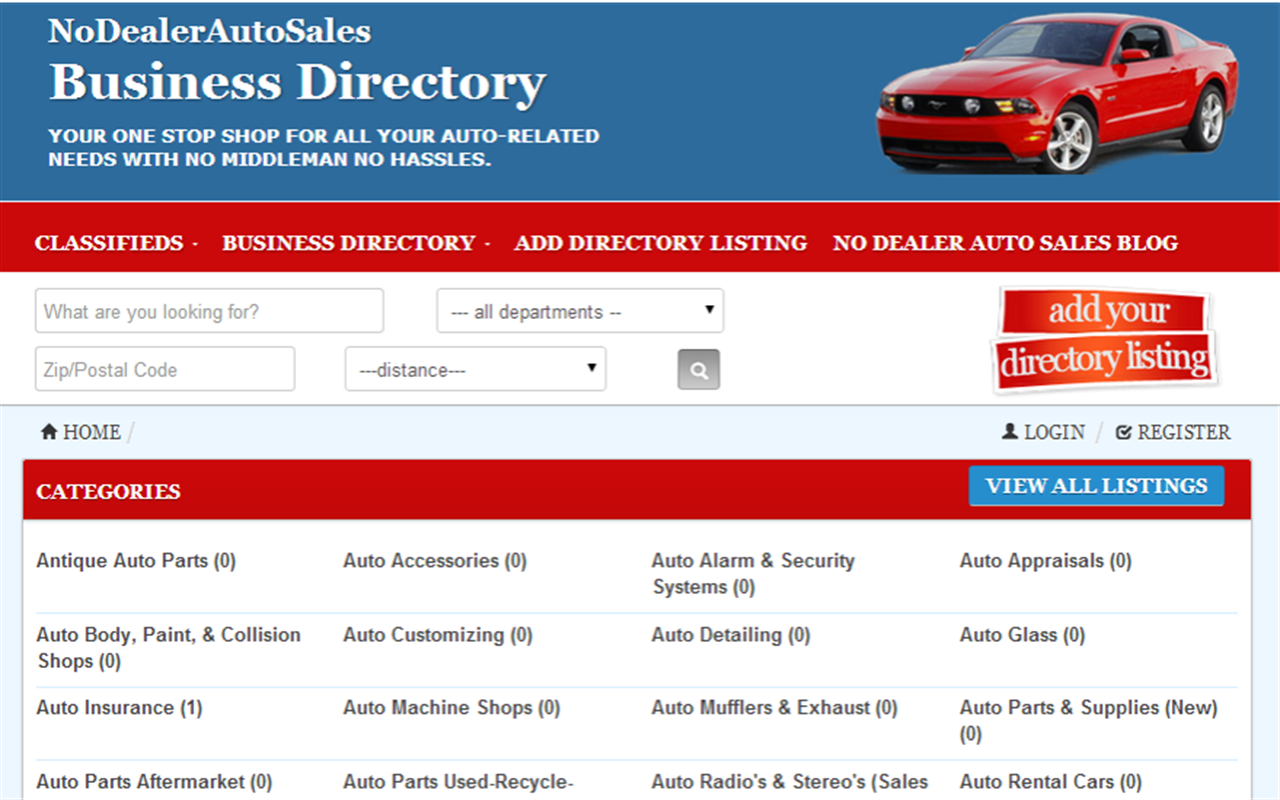Open the 'all departments' dropdown

[580, 310]
